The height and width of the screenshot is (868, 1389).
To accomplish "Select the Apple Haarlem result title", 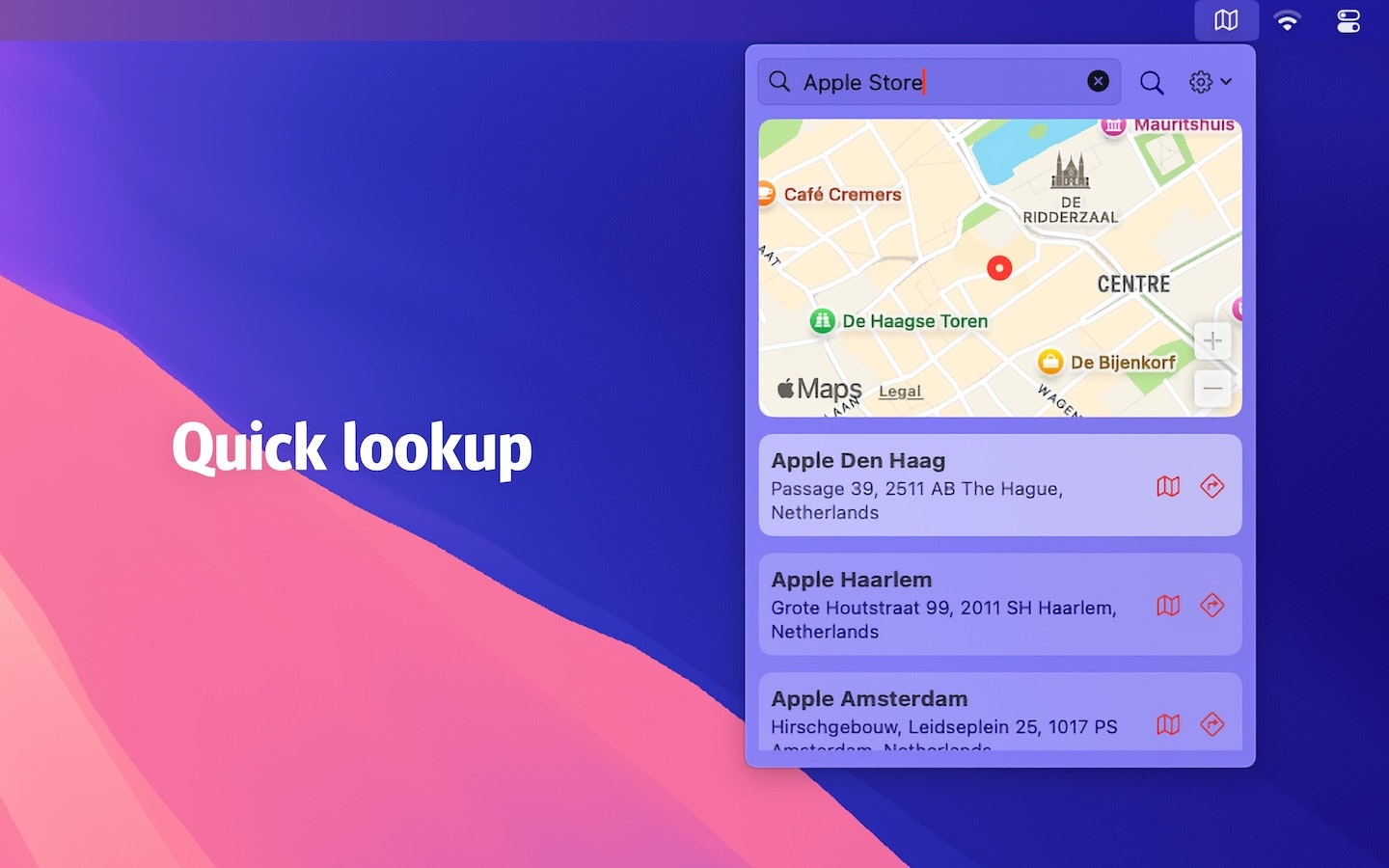I will click(x=851, y=580).
